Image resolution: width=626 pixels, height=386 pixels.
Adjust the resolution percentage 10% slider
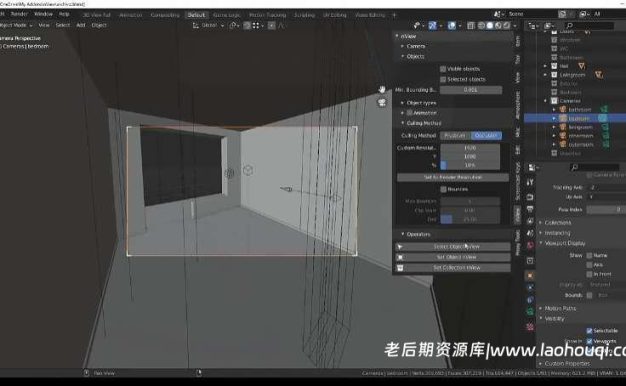click(470, 165)
